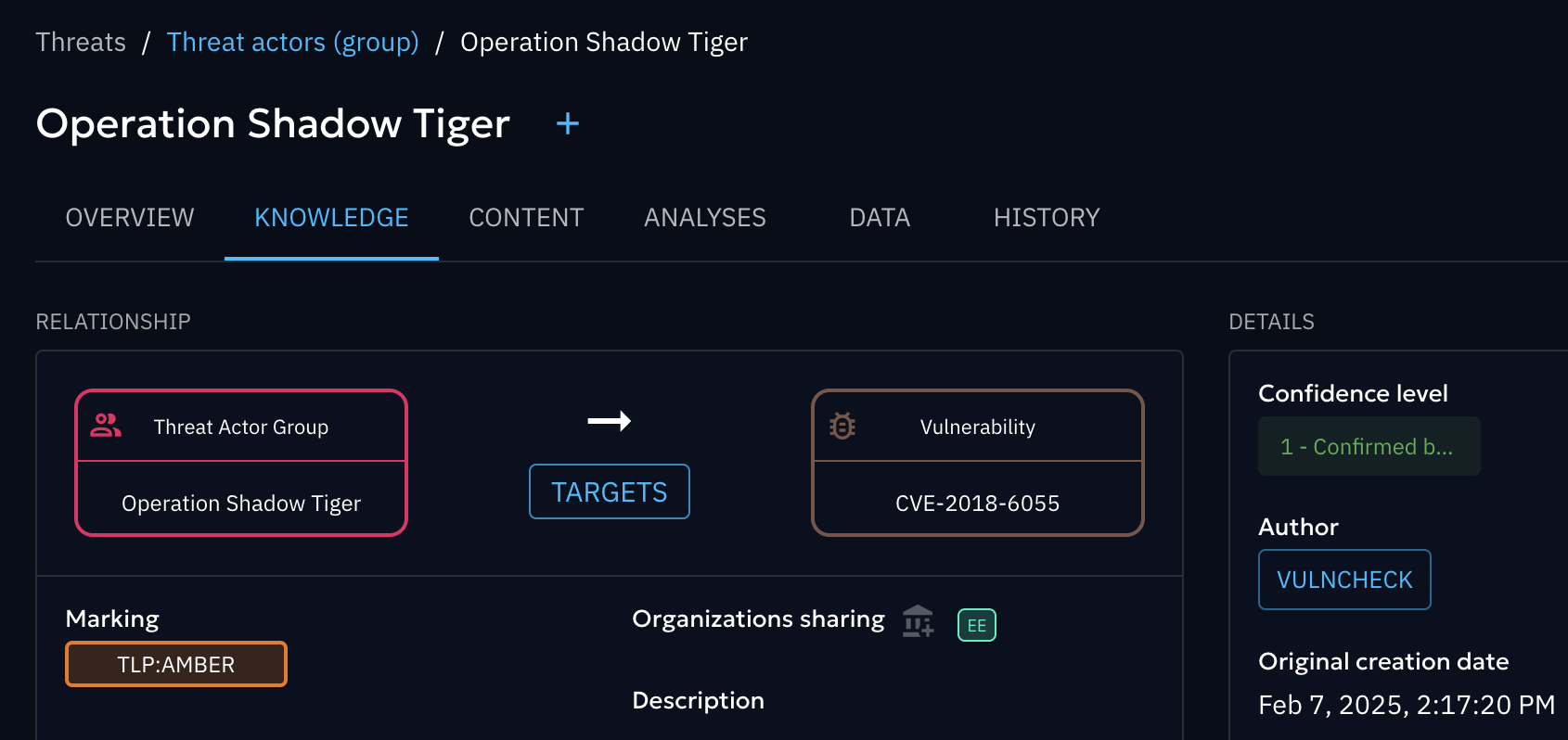The image size is (1568, 740).
Task: Select the VULNCHECK author chip
Action: point(1344,580)
